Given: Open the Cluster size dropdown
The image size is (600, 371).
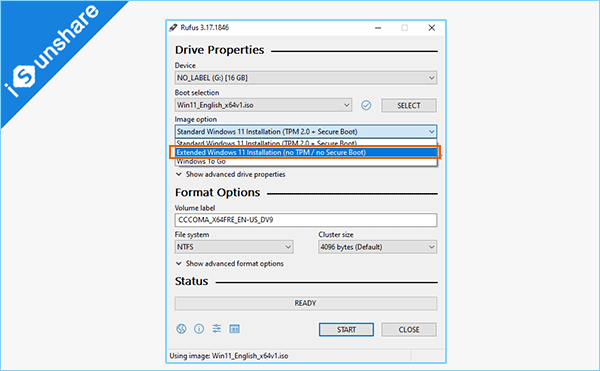Looking at the screenshot, I should 377,247.
